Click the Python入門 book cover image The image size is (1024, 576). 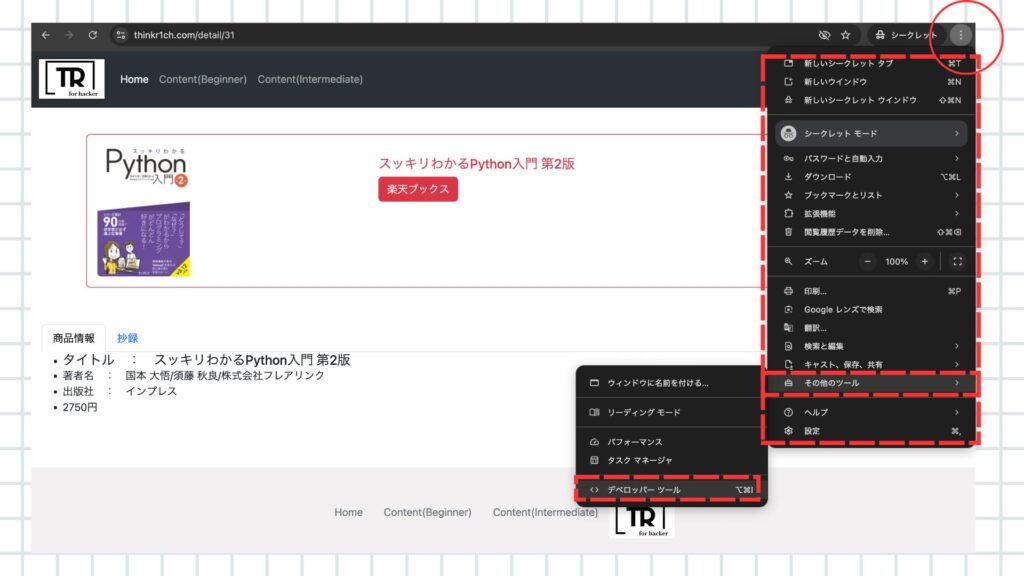click(x=145, y=212)
